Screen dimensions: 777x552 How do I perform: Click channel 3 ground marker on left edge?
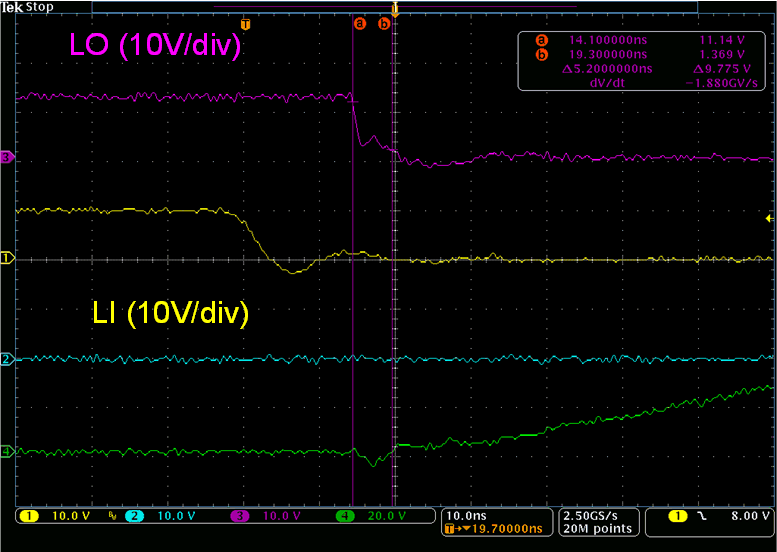(6, 157)
